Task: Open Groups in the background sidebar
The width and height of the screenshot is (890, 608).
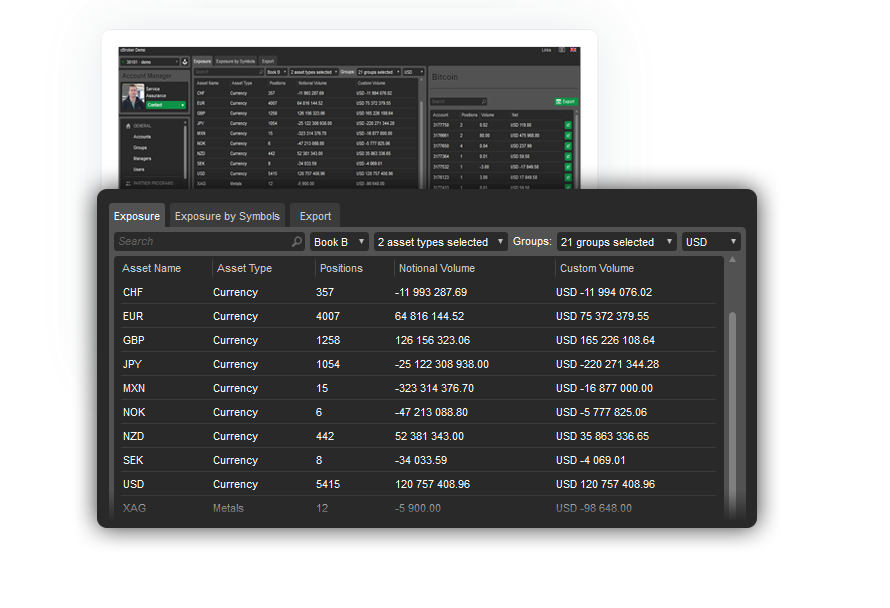Action: click(140, 148)
